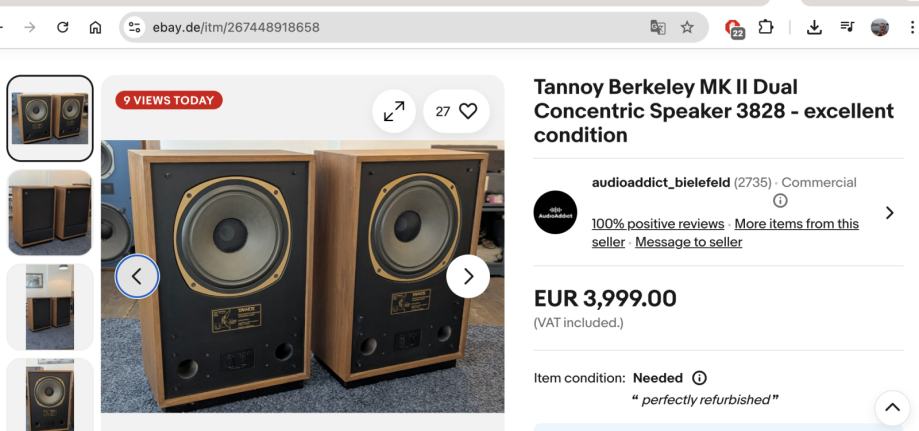Open the extensions puzzle icon
The width and height of the screenshot is (919, 431).
coord(766,28)
